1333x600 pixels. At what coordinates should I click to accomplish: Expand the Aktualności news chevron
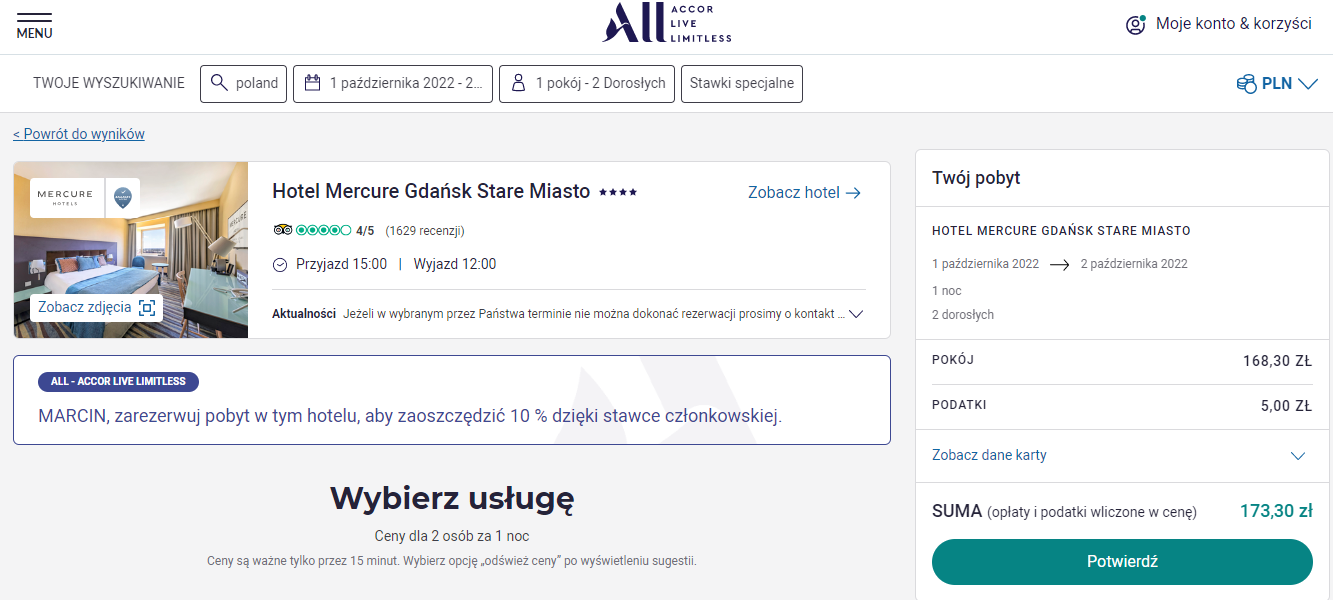pos(855,314)
